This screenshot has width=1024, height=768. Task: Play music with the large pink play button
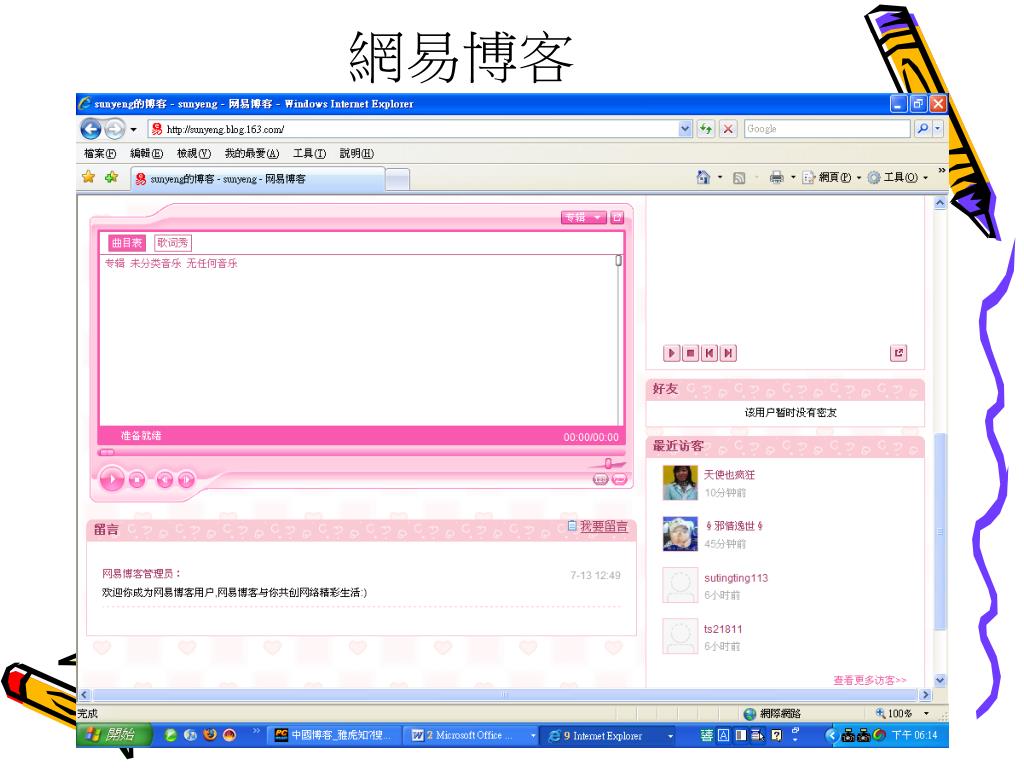tap(112, 480)
